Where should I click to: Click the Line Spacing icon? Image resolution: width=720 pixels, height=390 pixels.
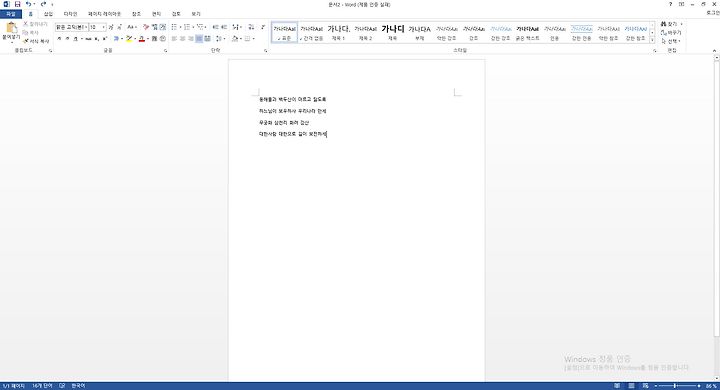(218, 39)
